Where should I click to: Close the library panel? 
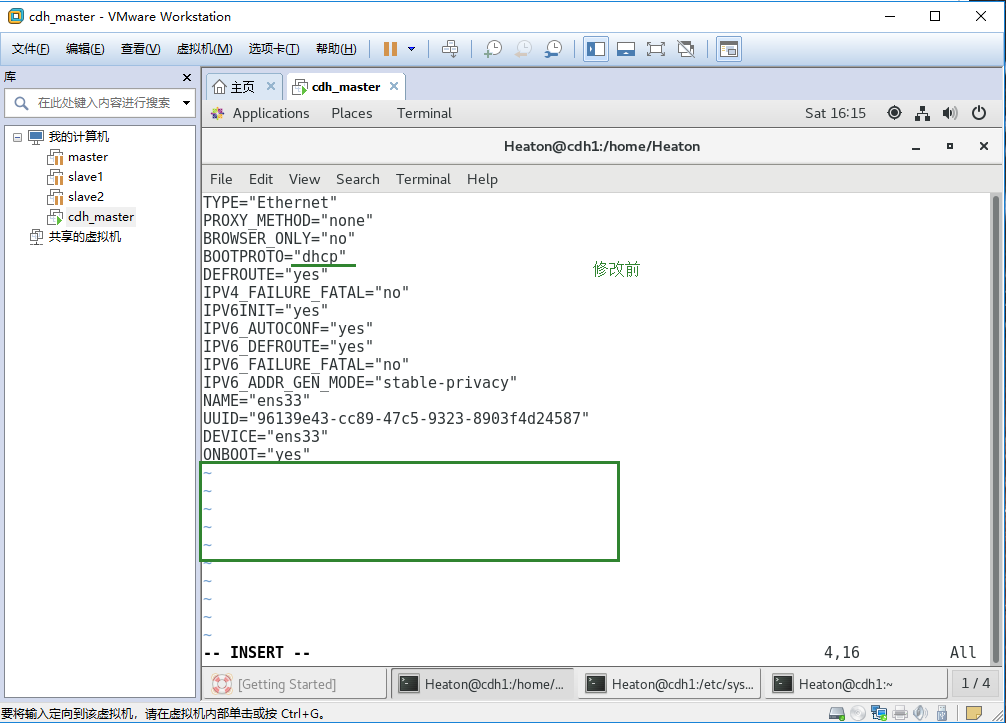pyautogui.click(x=187, y=78)
